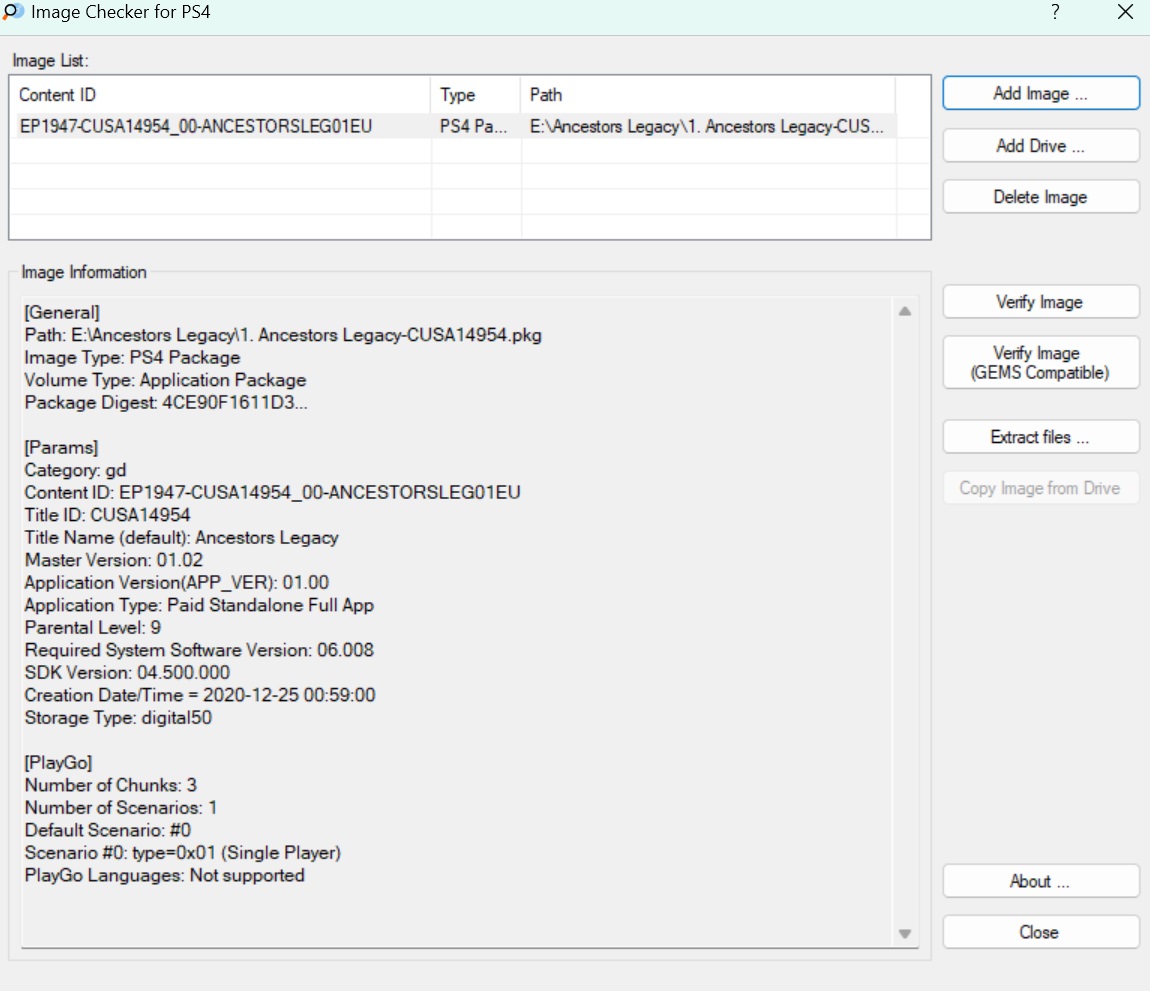Close the window with the title bar X

[x=1124, y=13]
